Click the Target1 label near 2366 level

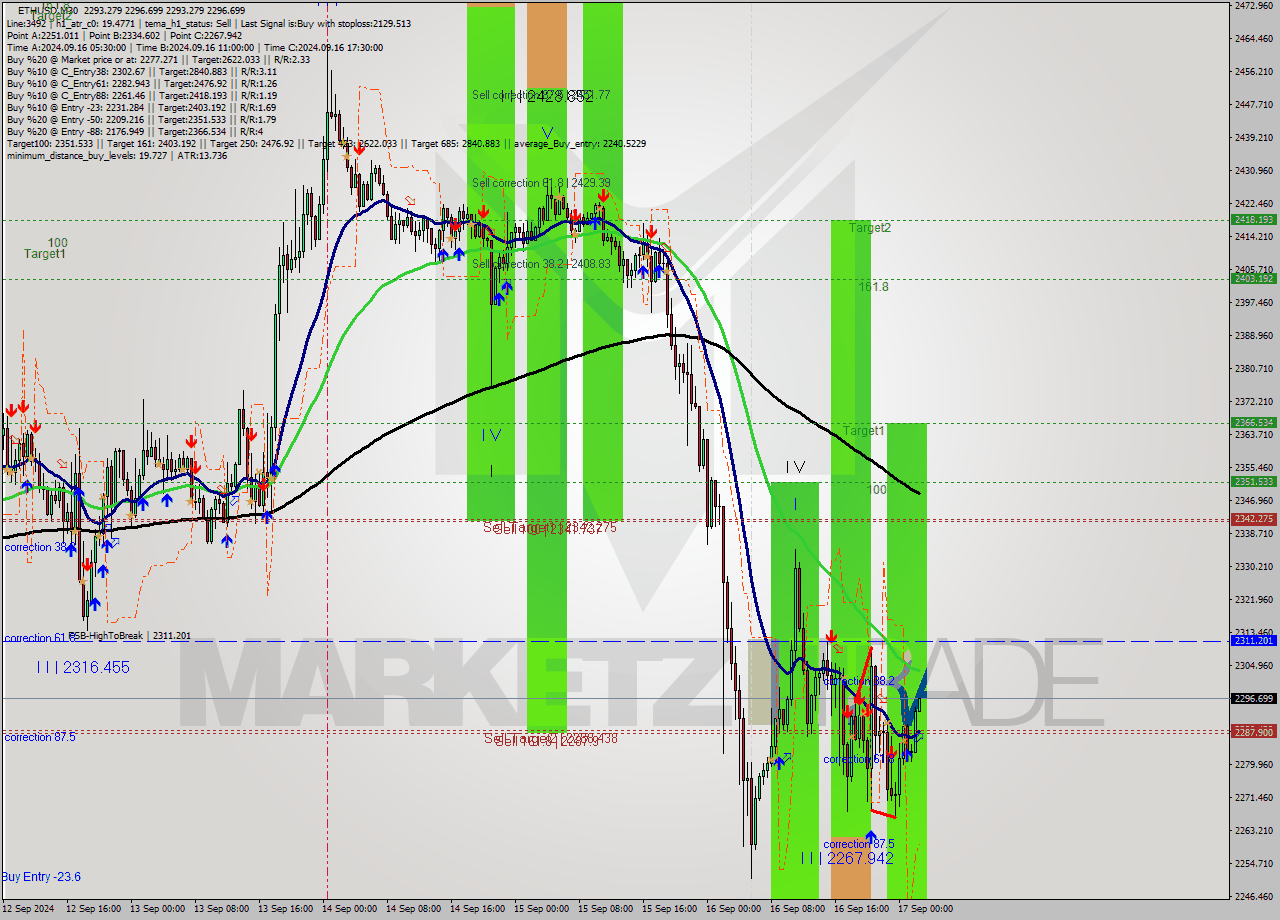[863, 431]
